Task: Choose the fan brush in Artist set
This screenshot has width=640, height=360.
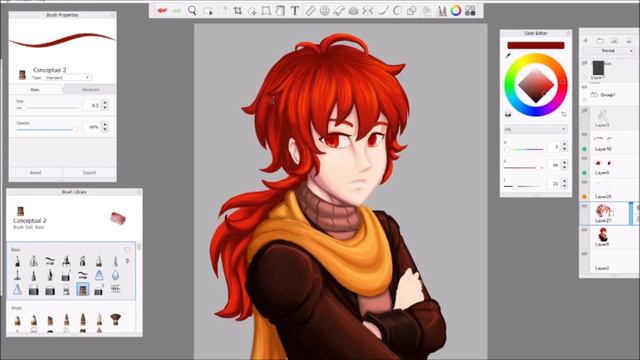Action: 116,319
